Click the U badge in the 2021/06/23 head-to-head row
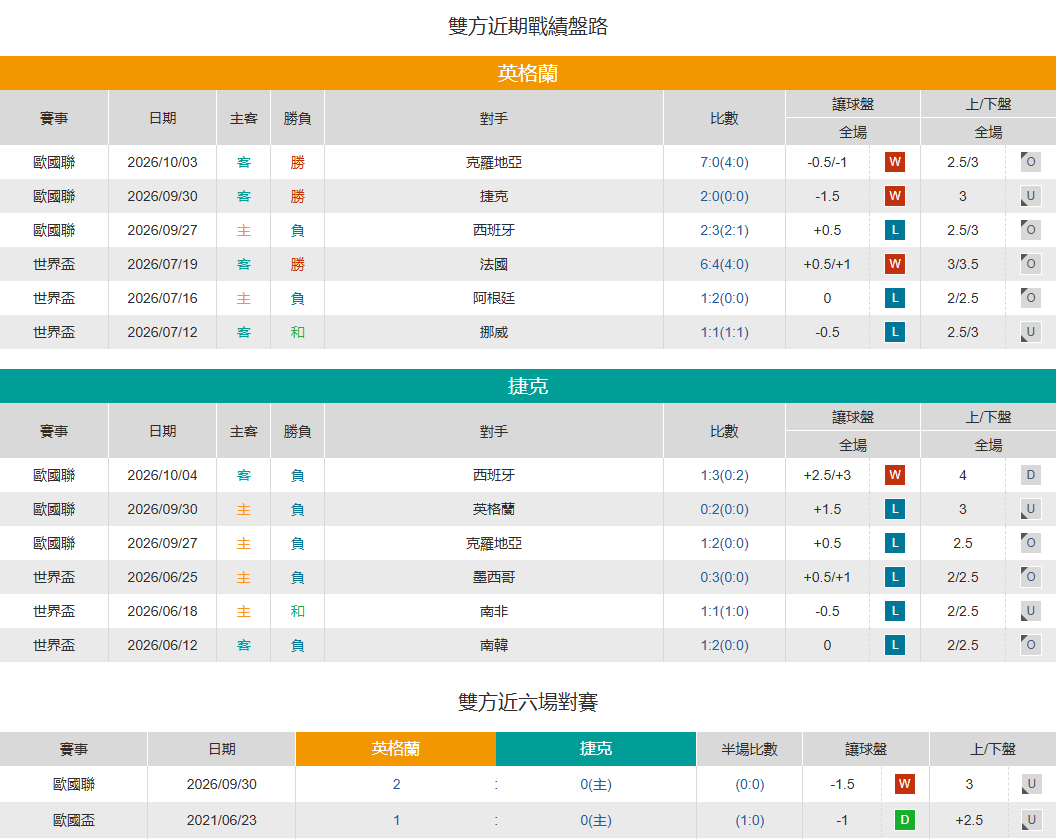This screenshot has height=839, width=1056. point(1030,820)
